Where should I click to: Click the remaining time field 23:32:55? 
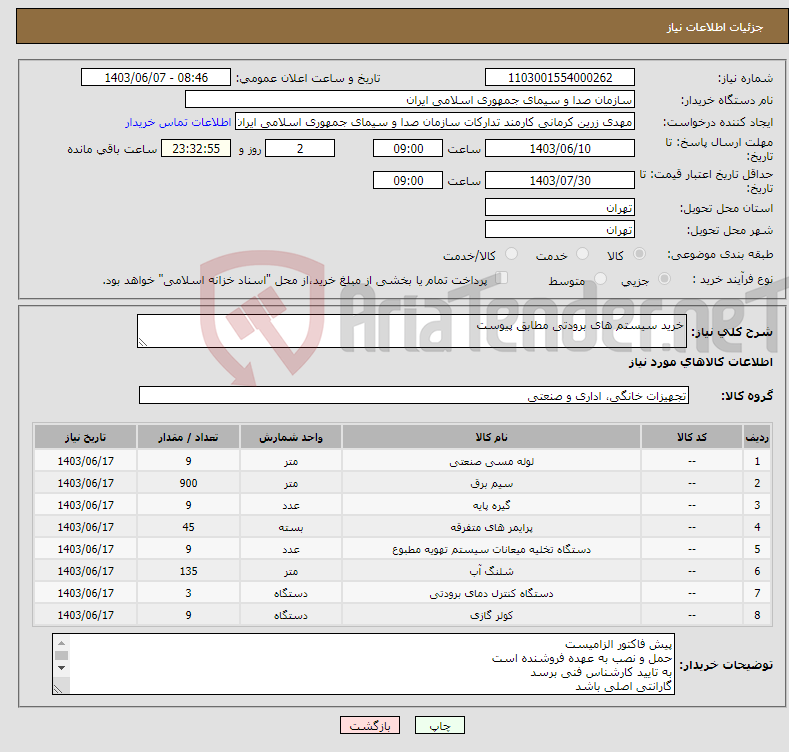click(196, 148)
